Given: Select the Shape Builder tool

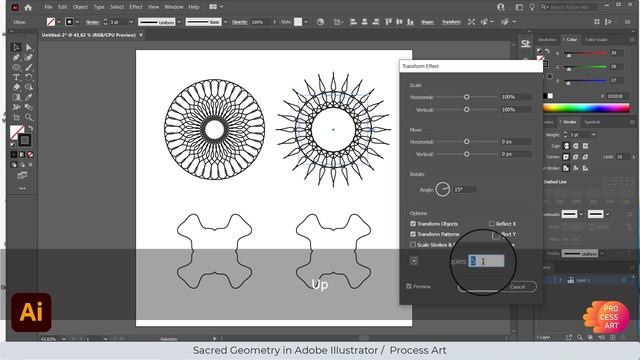Looking at the screenshot, I should [x=29, y=87].
